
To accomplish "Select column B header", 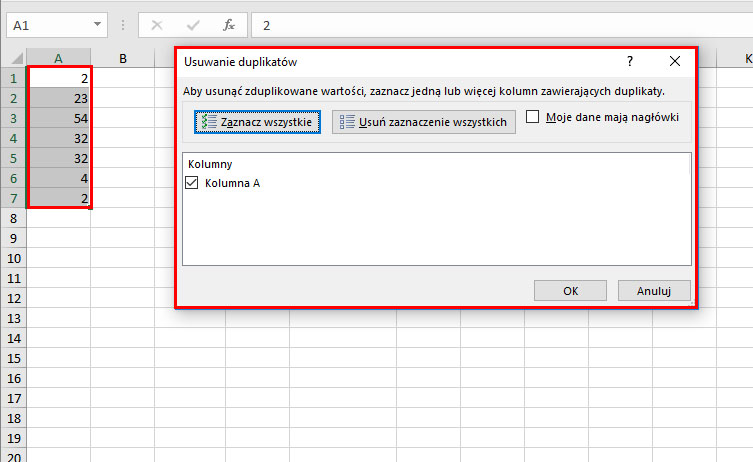I will click(122, 58).
